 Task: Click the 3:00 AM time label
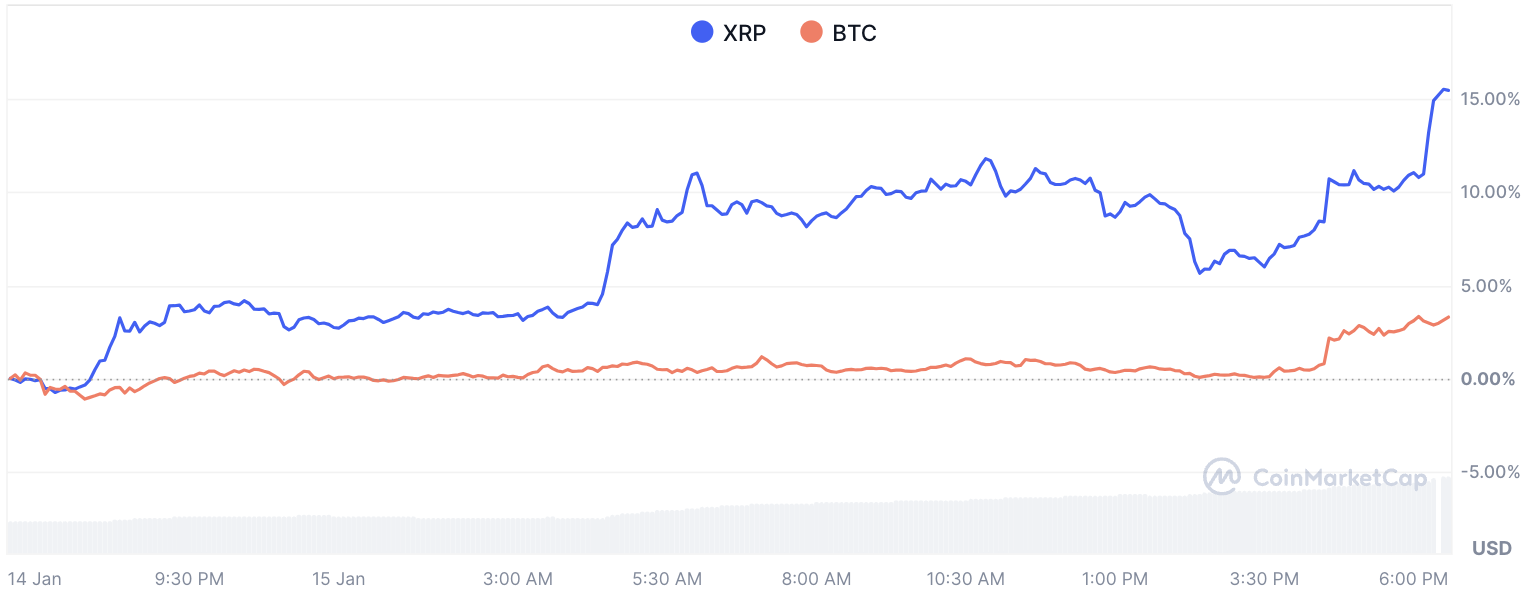click(x=517, y=579)
